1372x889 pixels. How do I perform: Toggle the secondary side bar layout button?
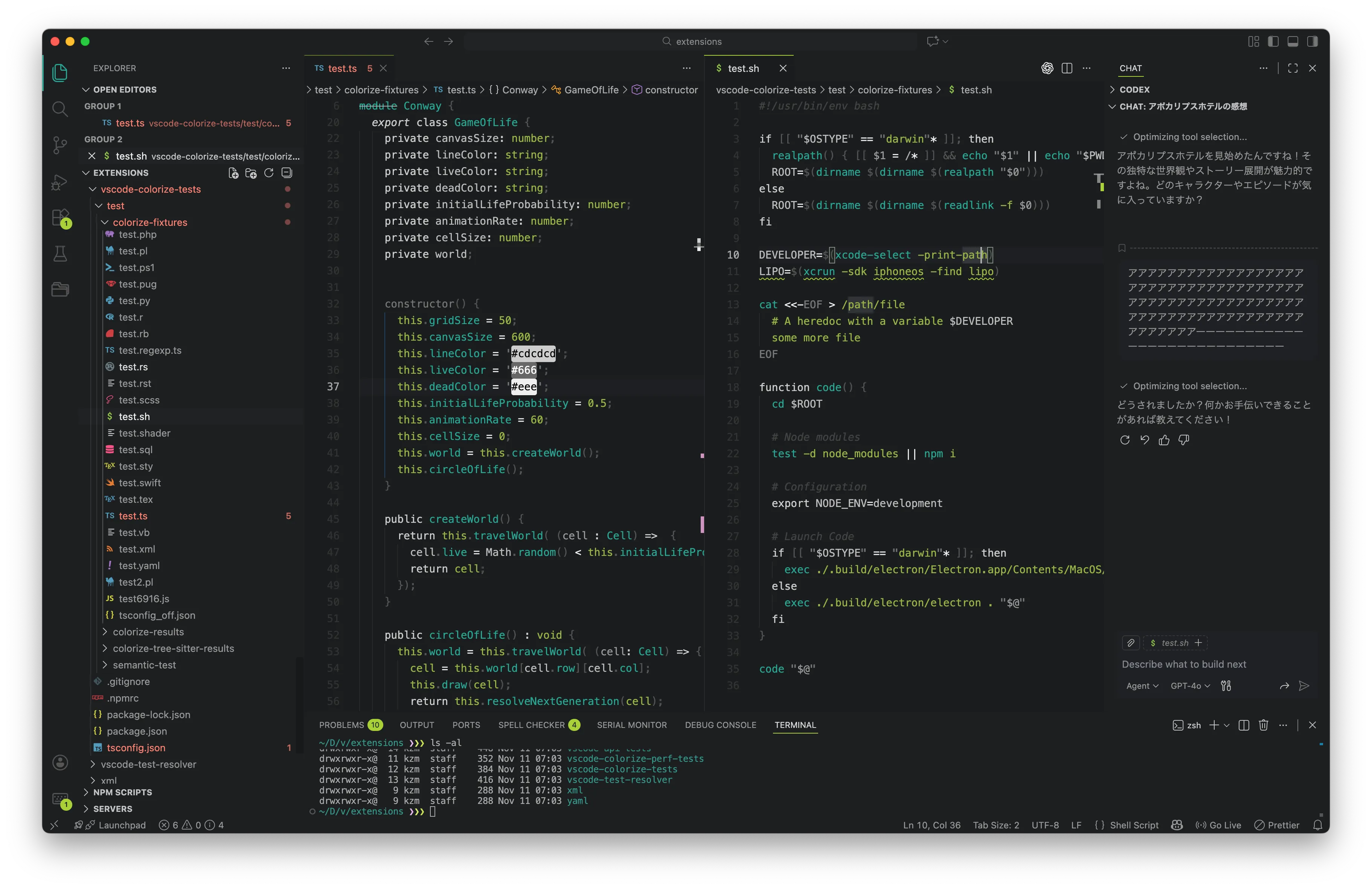pyautogui.click(x=1313, y=41)
